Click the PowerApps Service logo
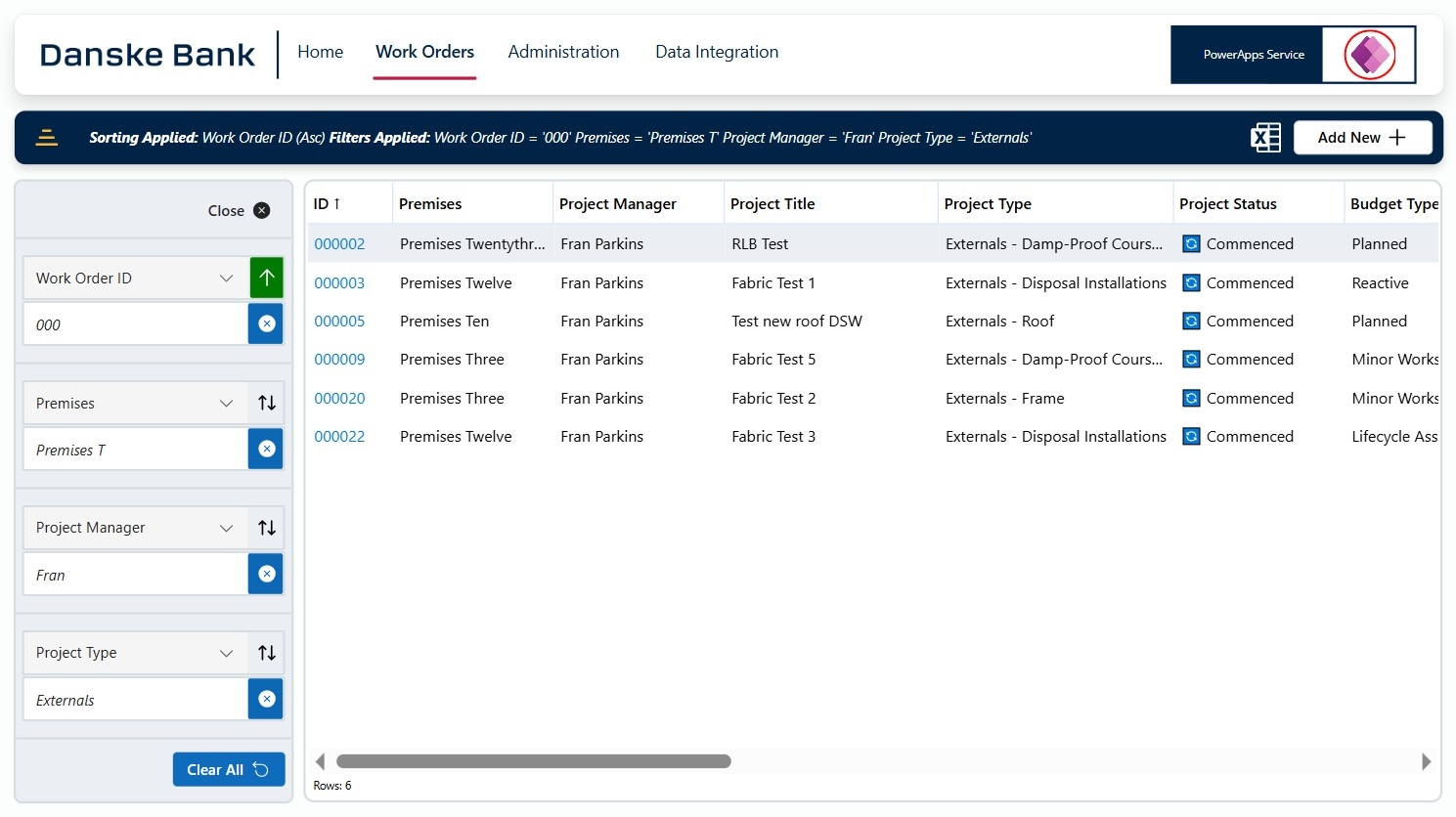The width and height of the screenshot is (1456, 817). pos(1368,55)
